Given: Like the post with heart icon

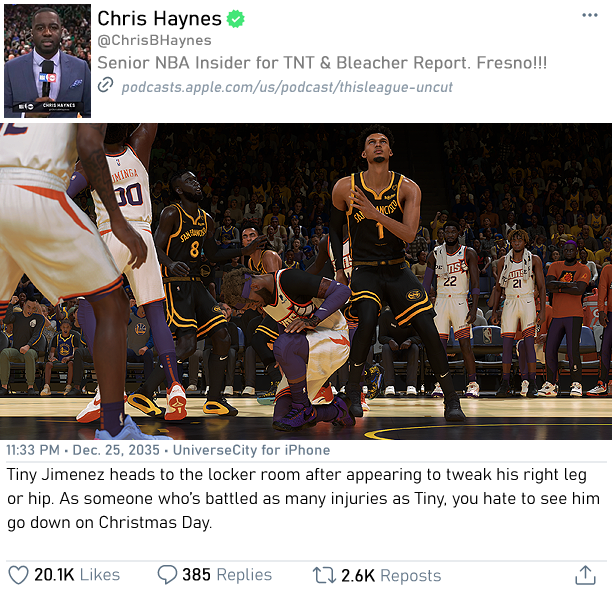Looking at the screenshot, I should [x=18, y=575].
